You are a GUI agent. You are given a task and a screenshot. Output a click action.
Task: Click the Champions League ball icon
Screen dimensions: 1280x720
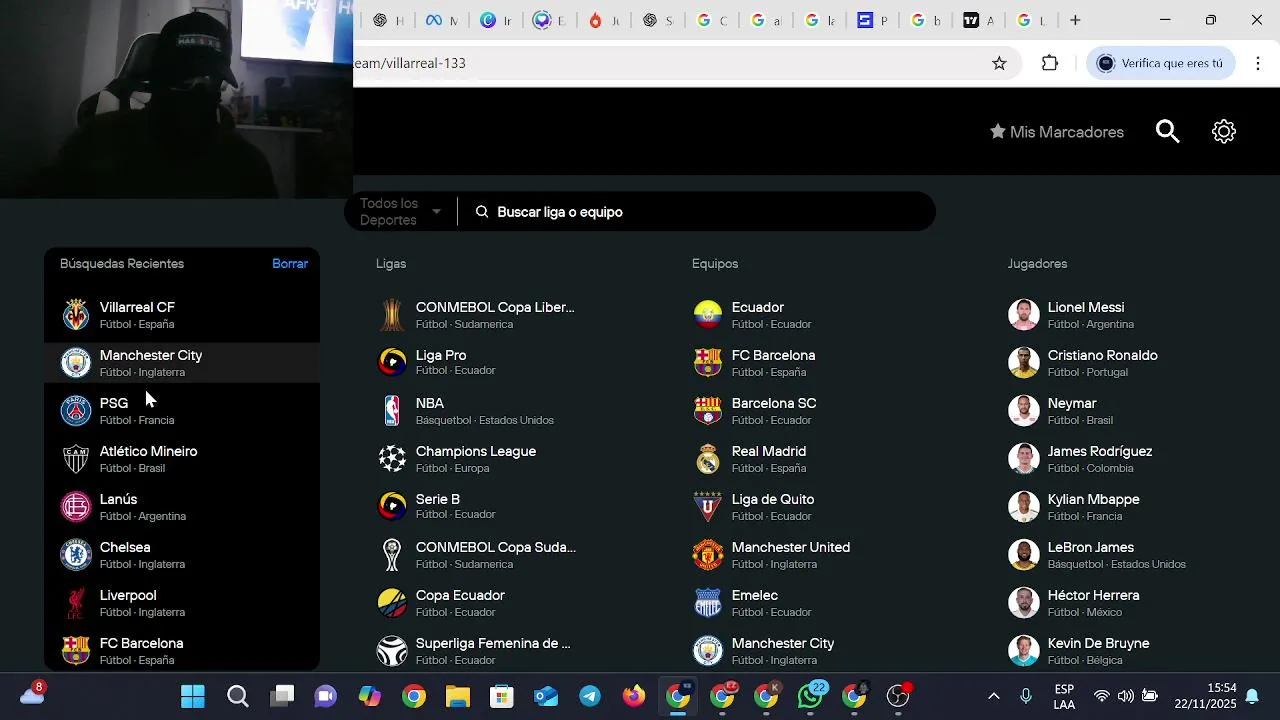392,459
